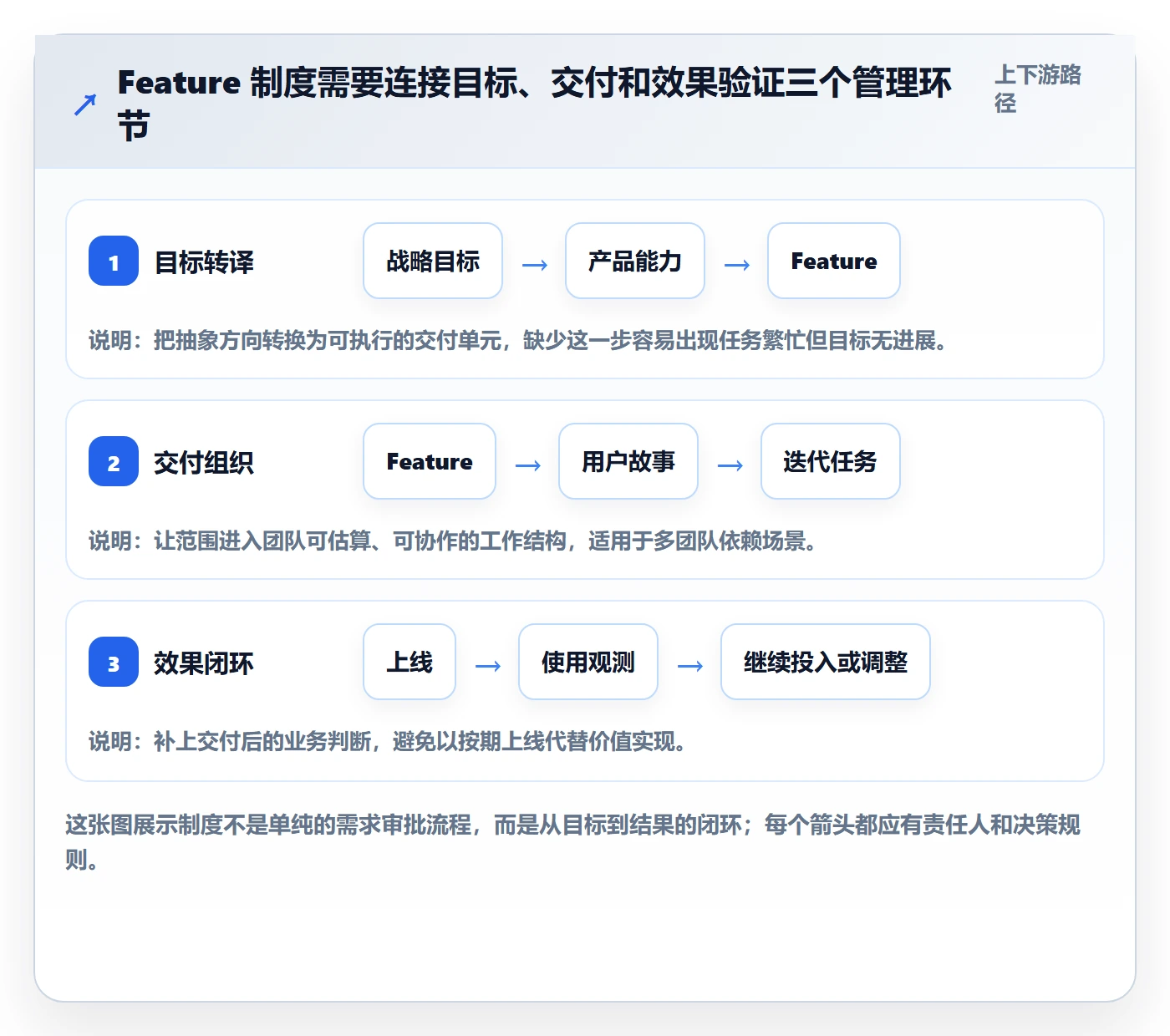Click the 上下游路径 label in the header
Screen dimensions: 1170x1036
pos(1038,89)
